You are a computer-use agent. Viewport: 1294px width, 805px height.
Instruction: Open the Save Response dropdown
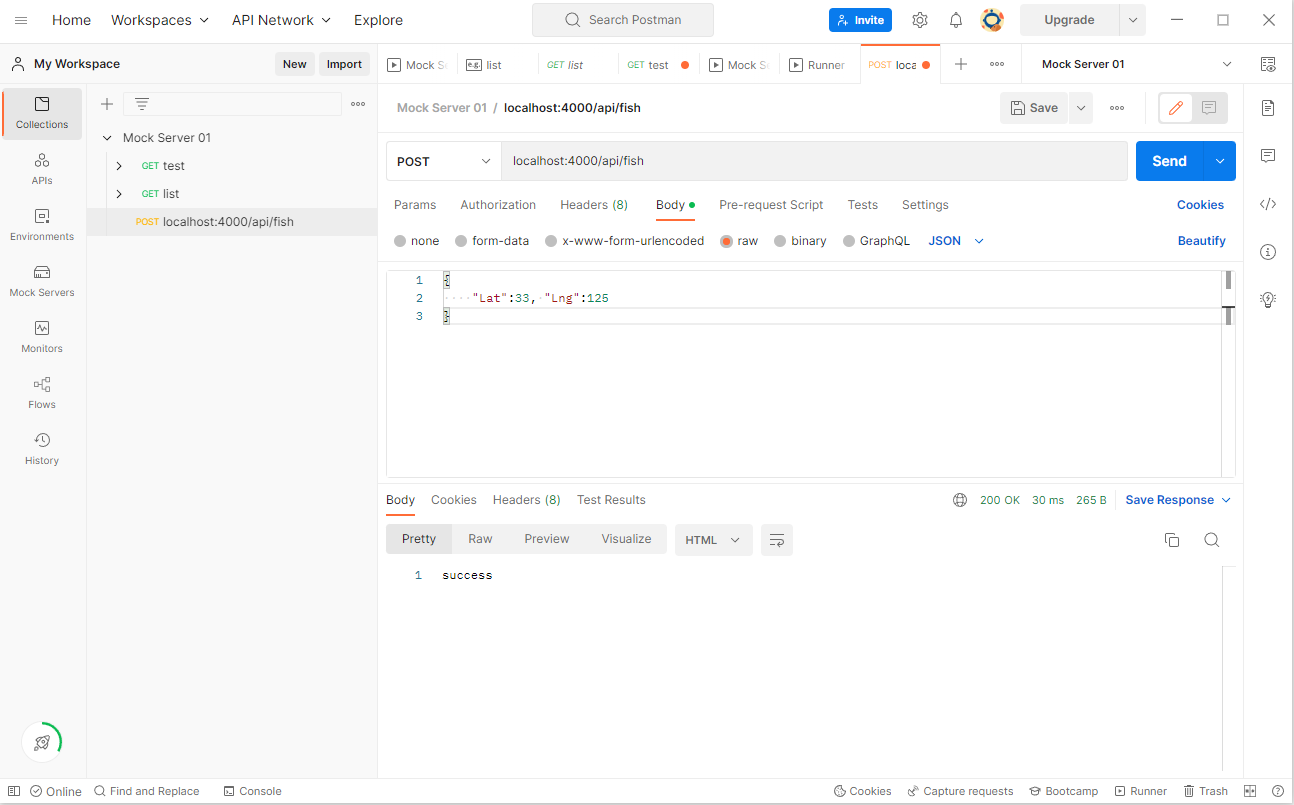[x=1178, y=500]
